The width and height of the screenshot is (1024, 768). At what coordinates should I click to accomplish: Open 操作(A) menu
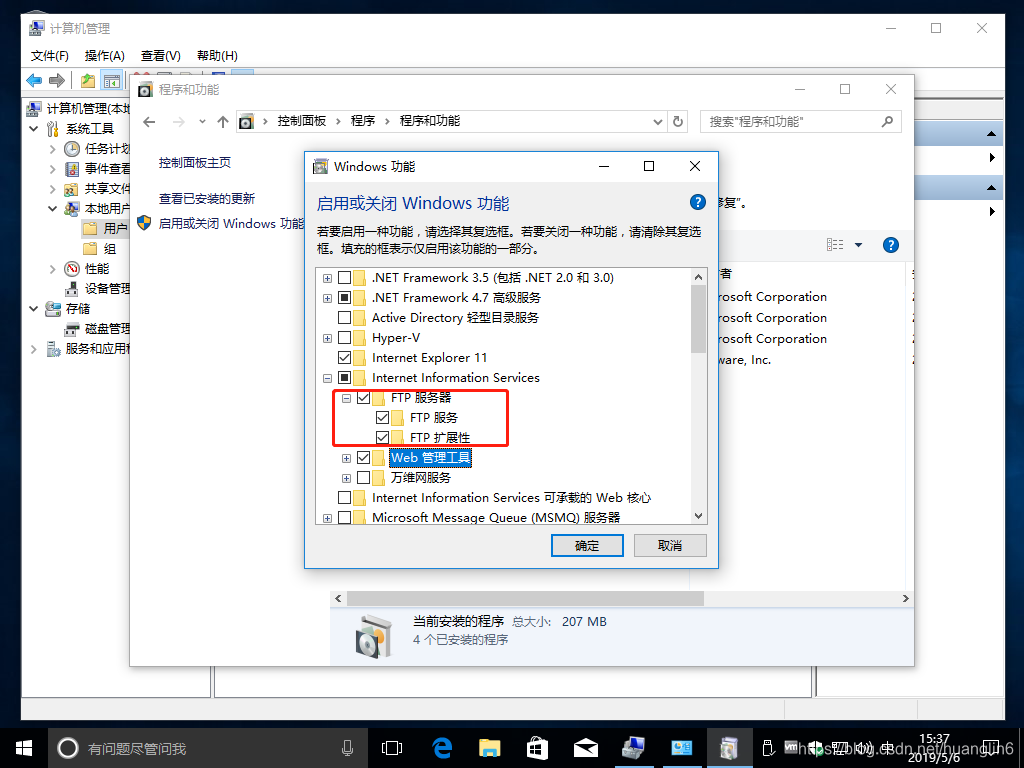[x=104, y=56]
